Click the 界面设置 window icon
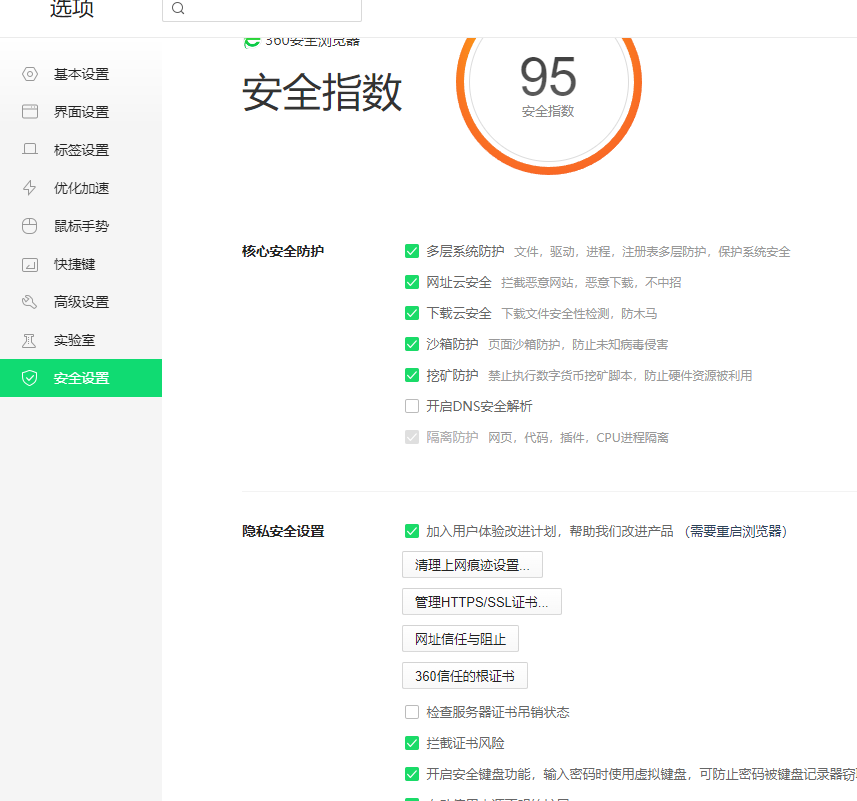This screenshot has width=857, height=801. (x=30, y=111)
